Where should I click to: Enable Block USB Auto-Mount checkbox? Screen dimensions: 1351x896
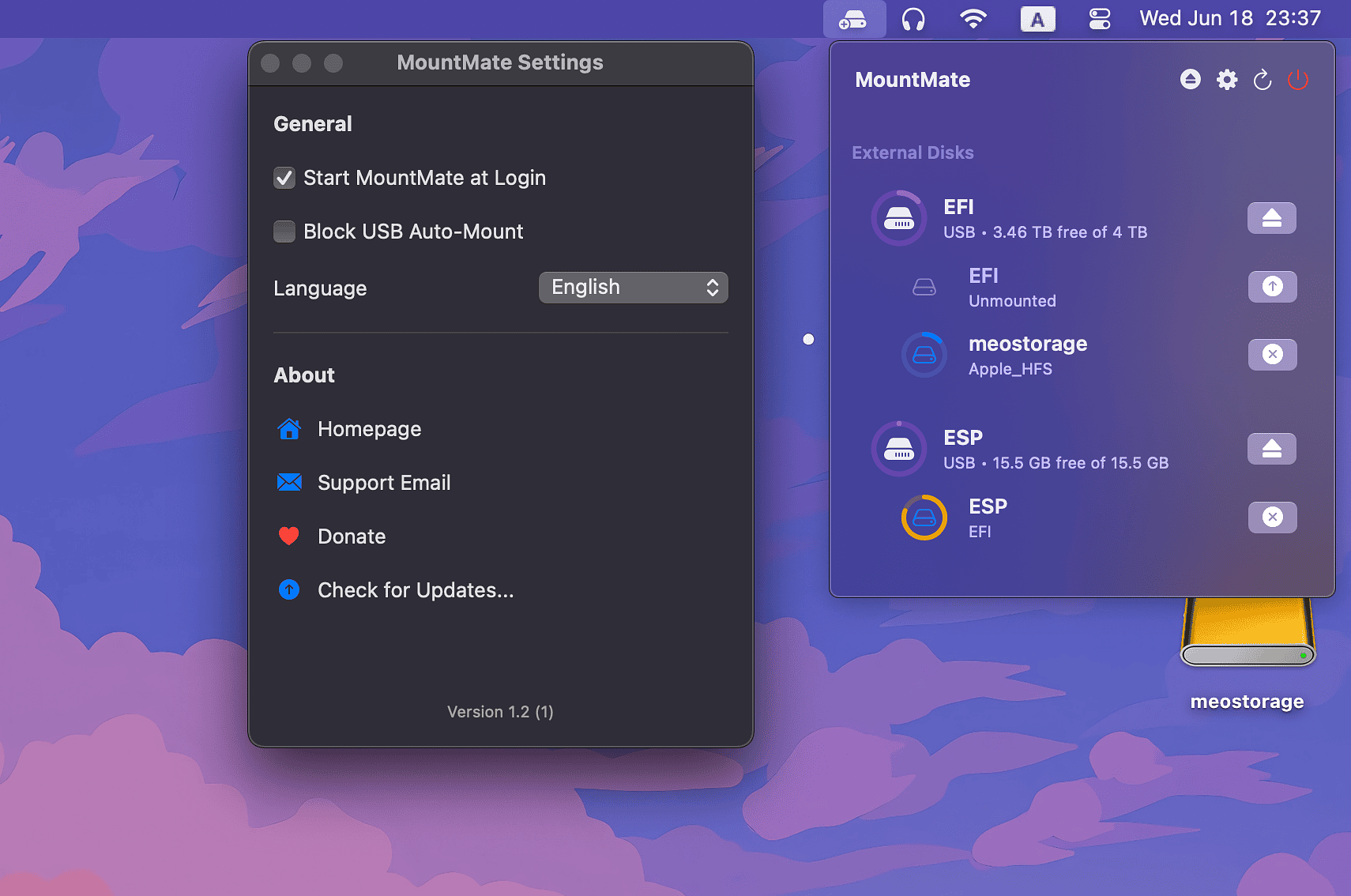pyautogui.click(x=284, y=232)
